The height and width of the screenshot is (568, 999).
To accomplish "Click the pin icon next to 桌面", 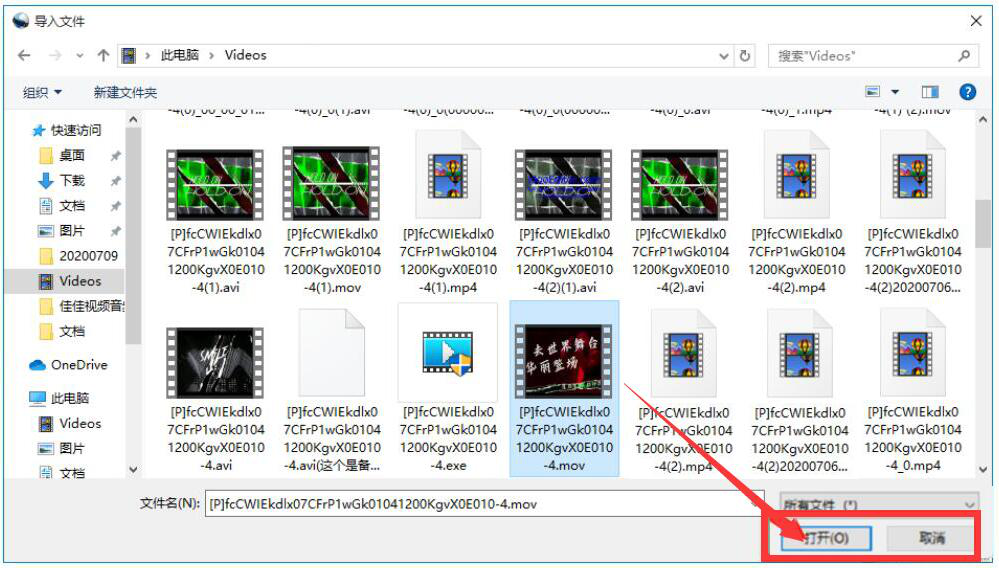I will tap(115, 156).
